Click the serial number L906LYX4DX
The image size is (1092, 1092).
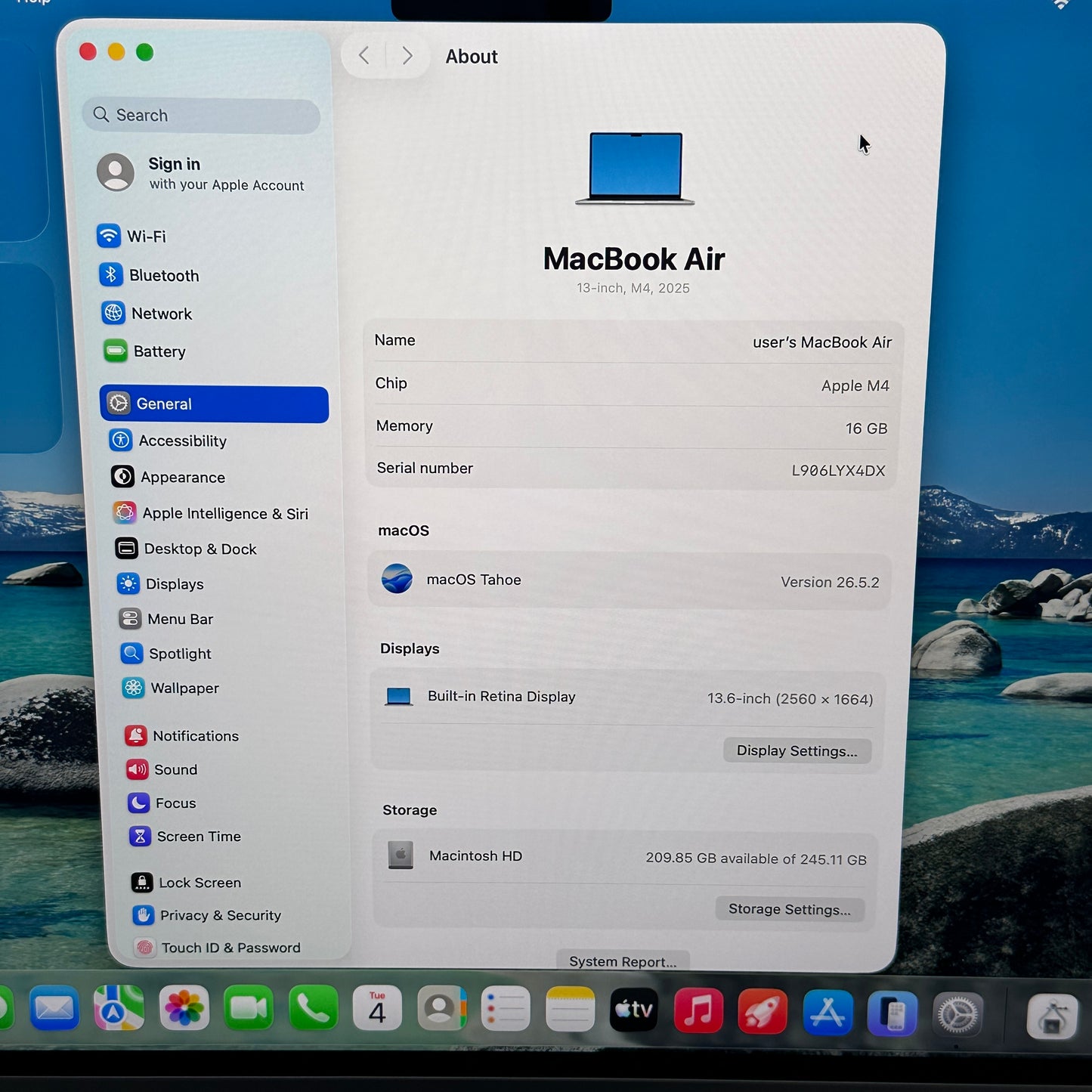coord(838,470)
